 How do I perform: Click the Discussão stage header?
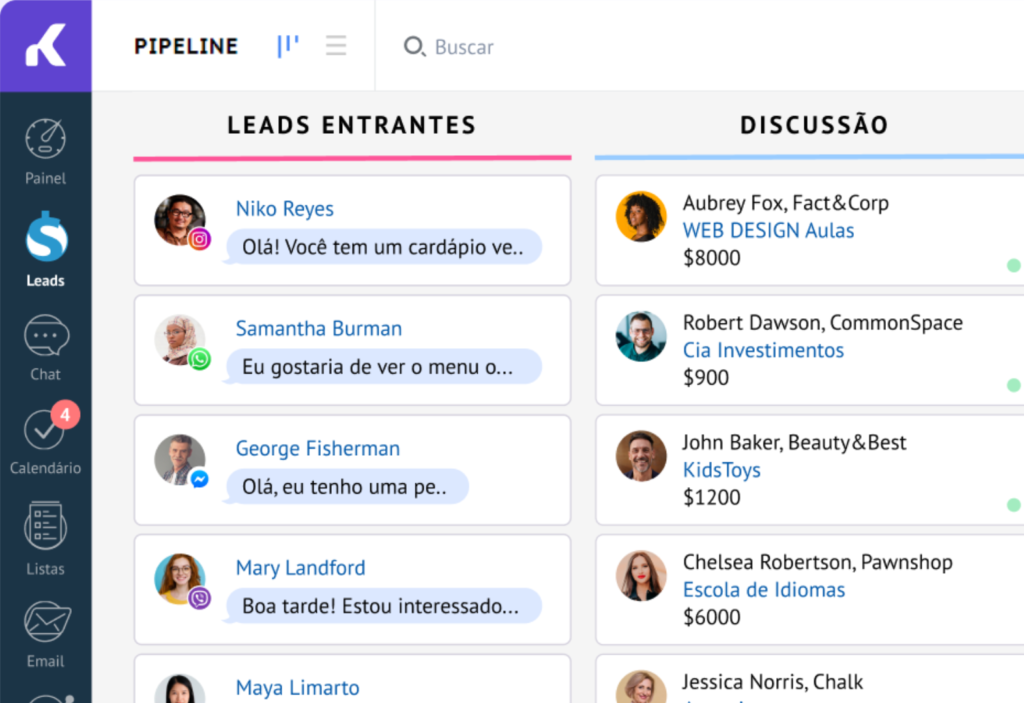point(814,125)
